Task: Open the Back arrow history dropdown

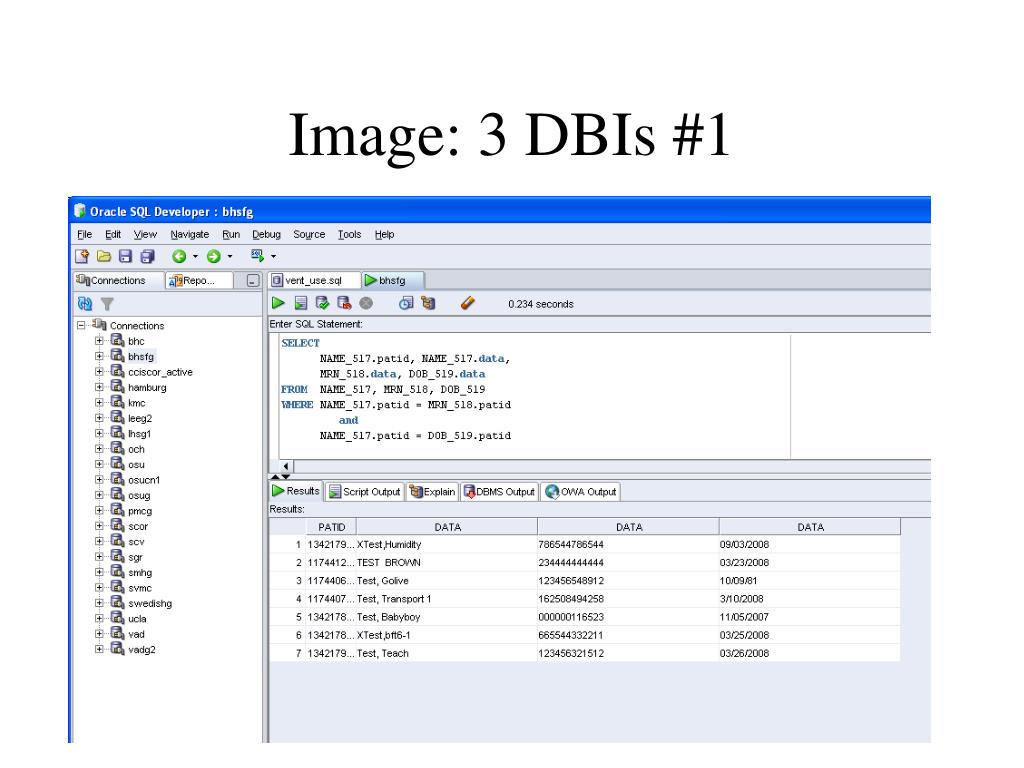Action: tap(195, 257)
